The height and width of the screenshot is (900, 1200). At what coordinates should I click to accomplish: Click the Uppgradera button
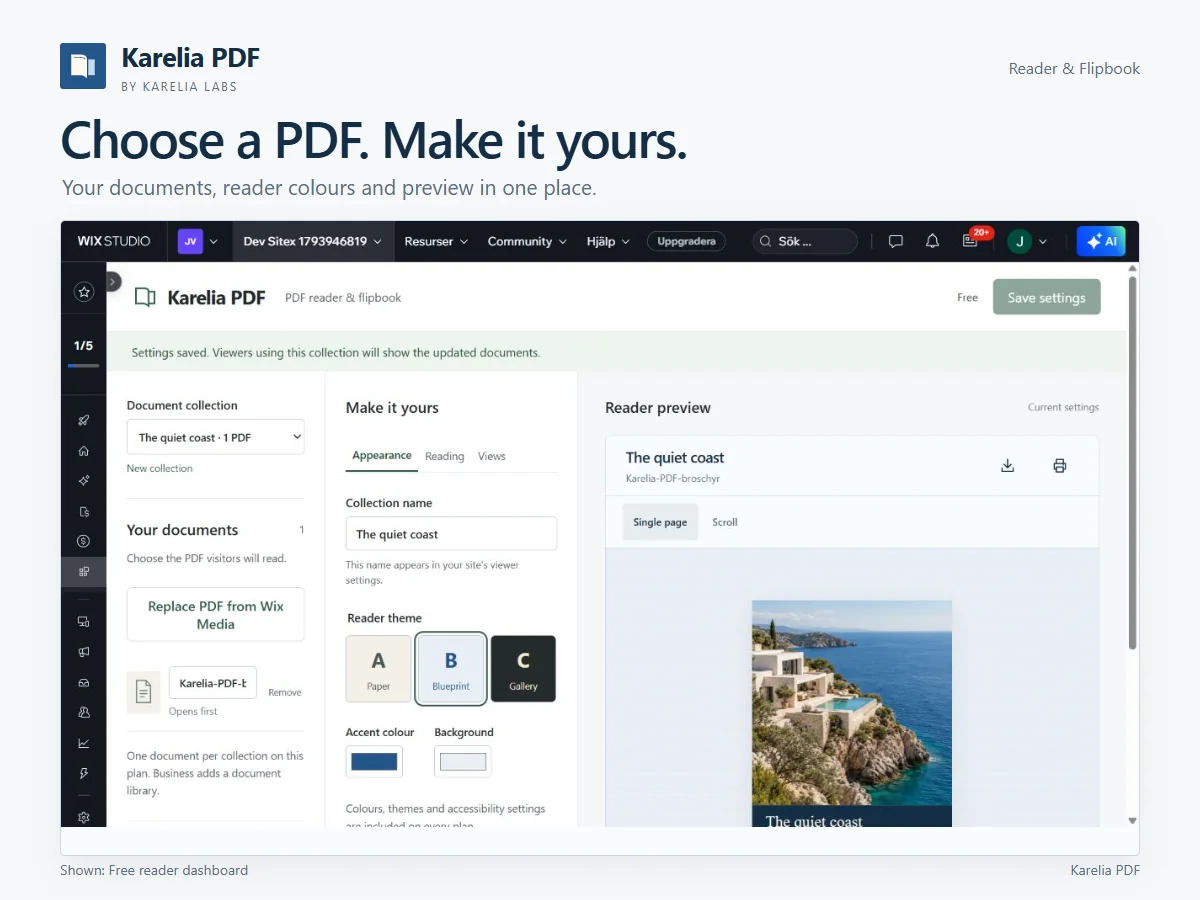coord(686,241)
